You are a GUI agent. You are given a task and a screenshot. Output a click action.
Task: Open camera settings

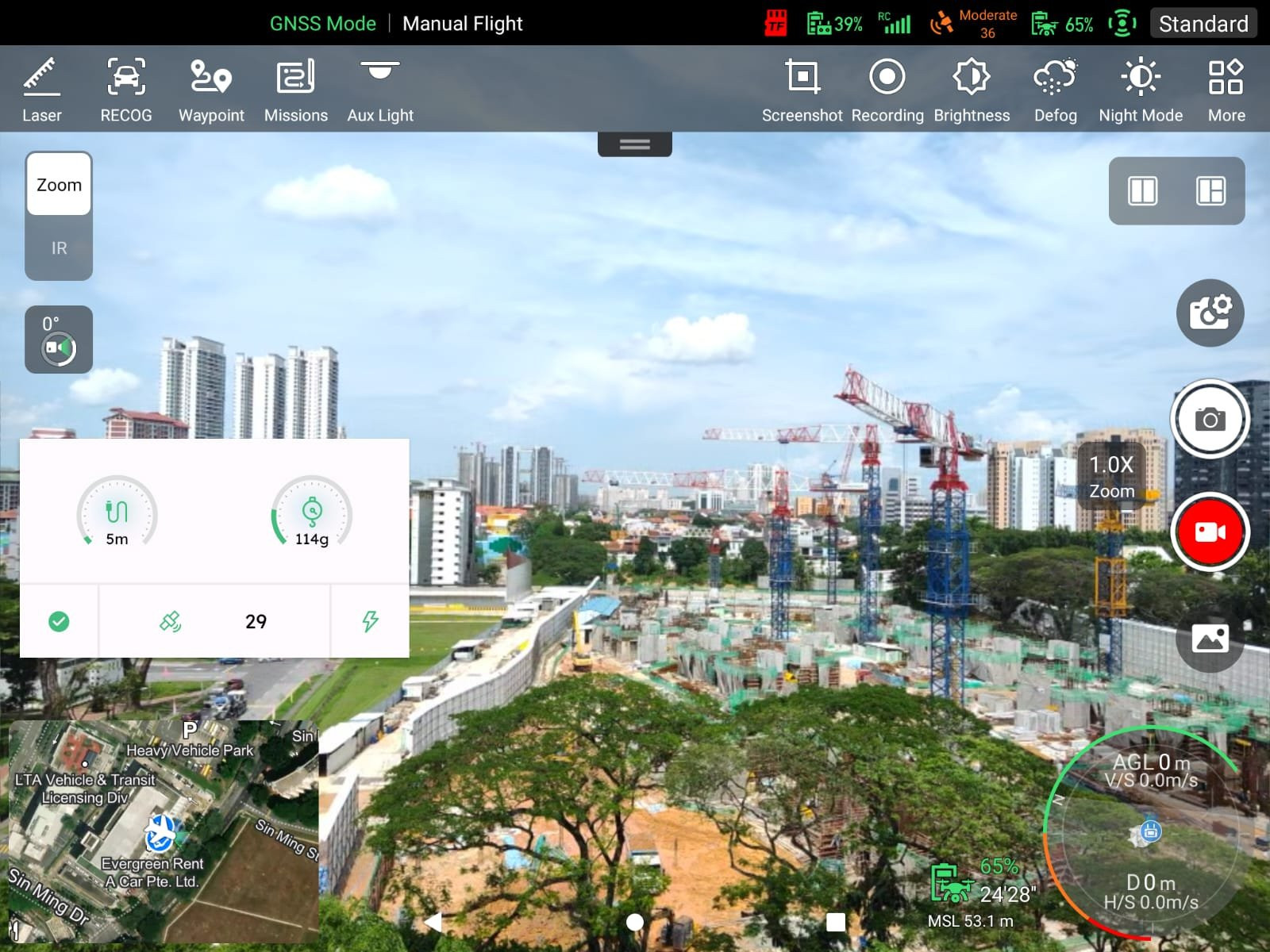1210,313
